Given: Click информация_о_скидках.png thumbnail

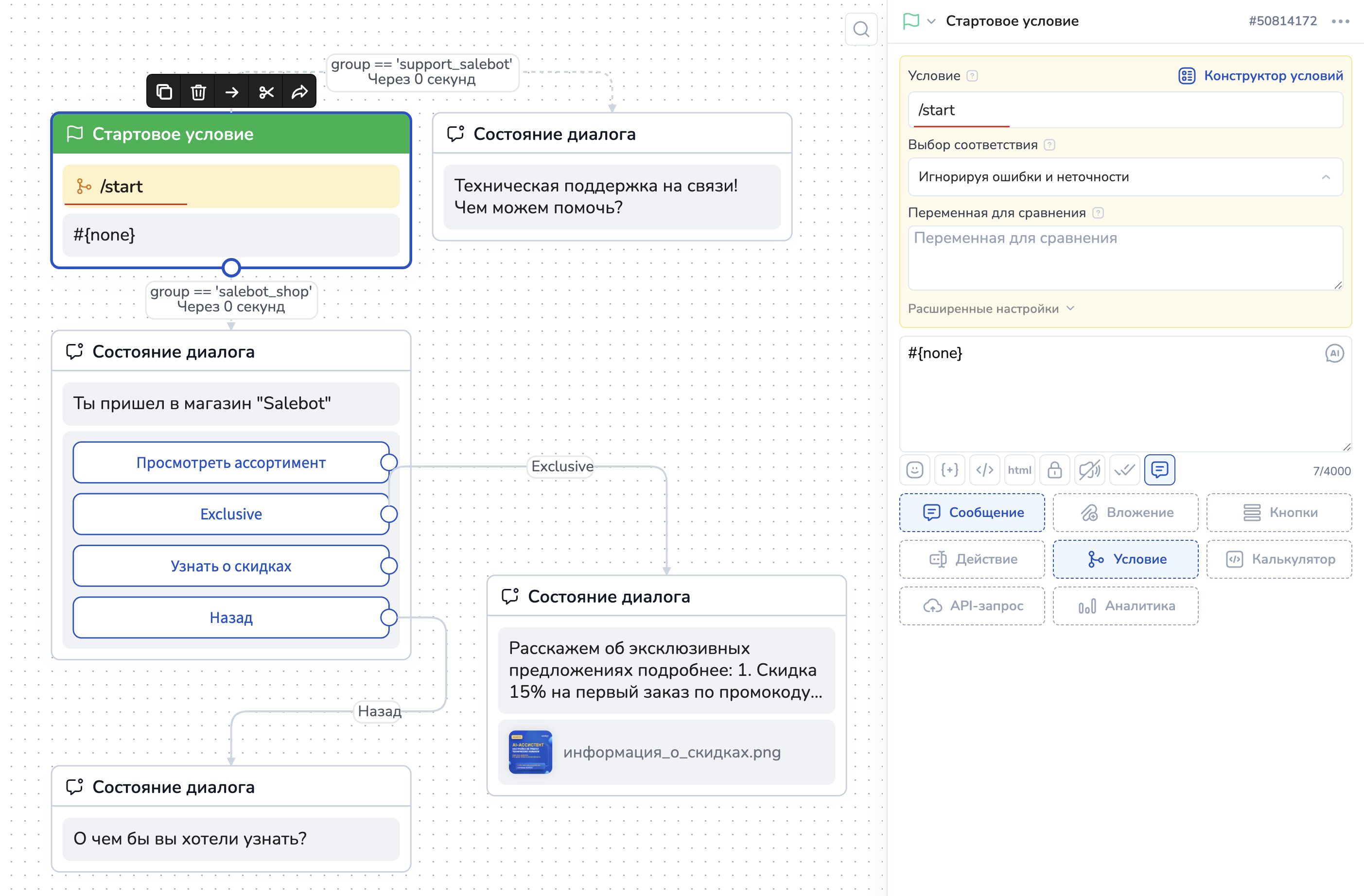Looking at the screenshot, I should pyautogui.click(x=530, y=752).
